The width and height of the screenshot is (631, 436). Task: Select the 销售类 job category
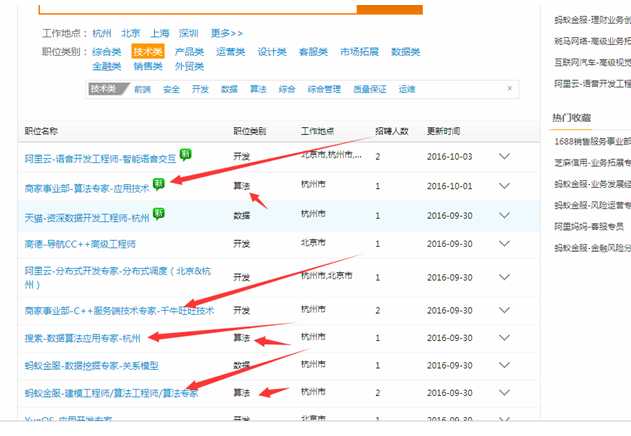[148, 66]
